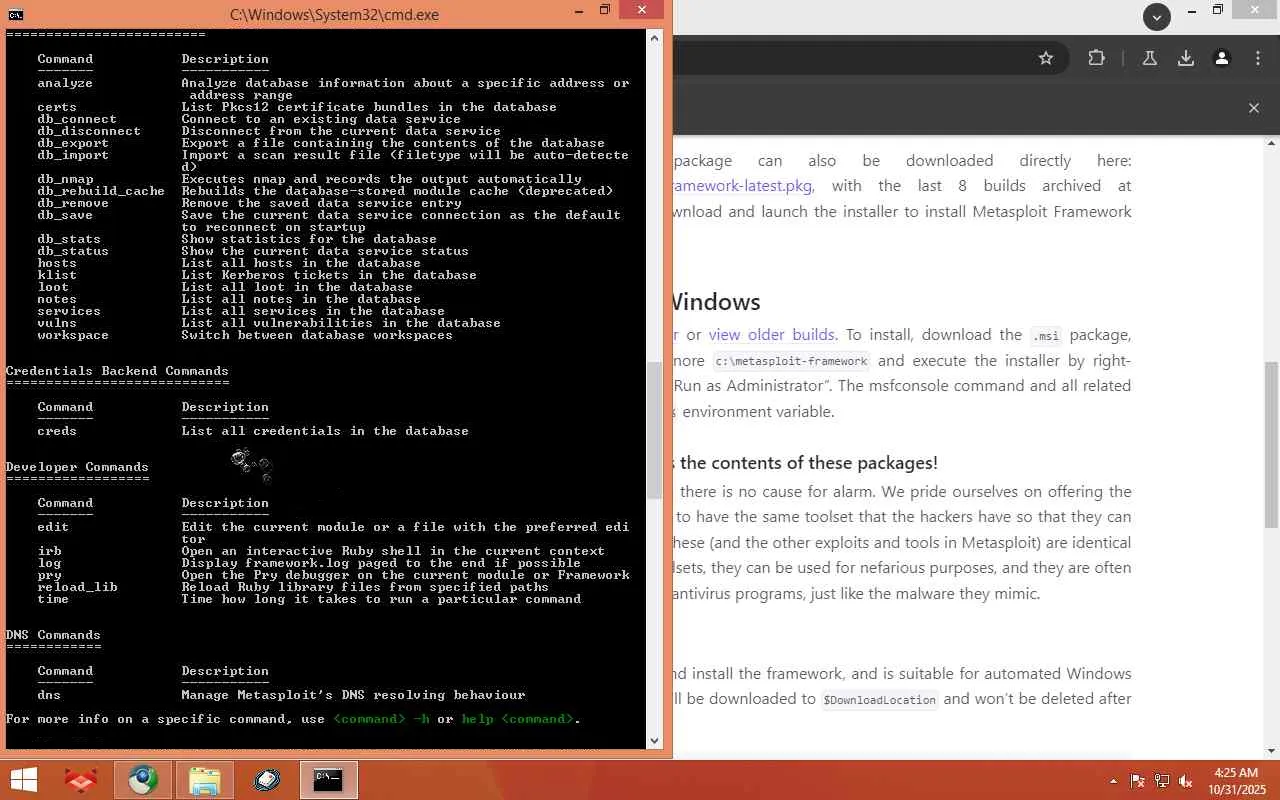Viewport: 1280px width, 800px height.
Task: Expand the browser tab search dropdown
Action: (x=1157, y=16)
